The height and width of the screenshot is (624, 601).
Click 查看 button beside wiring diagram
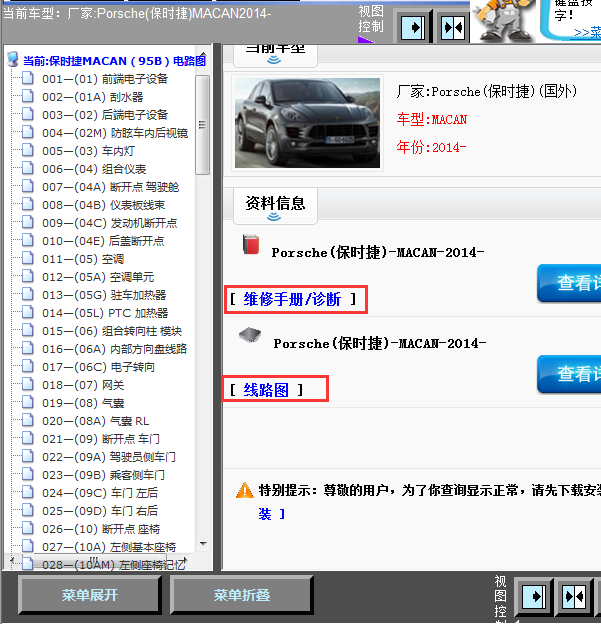click(569, 374)
